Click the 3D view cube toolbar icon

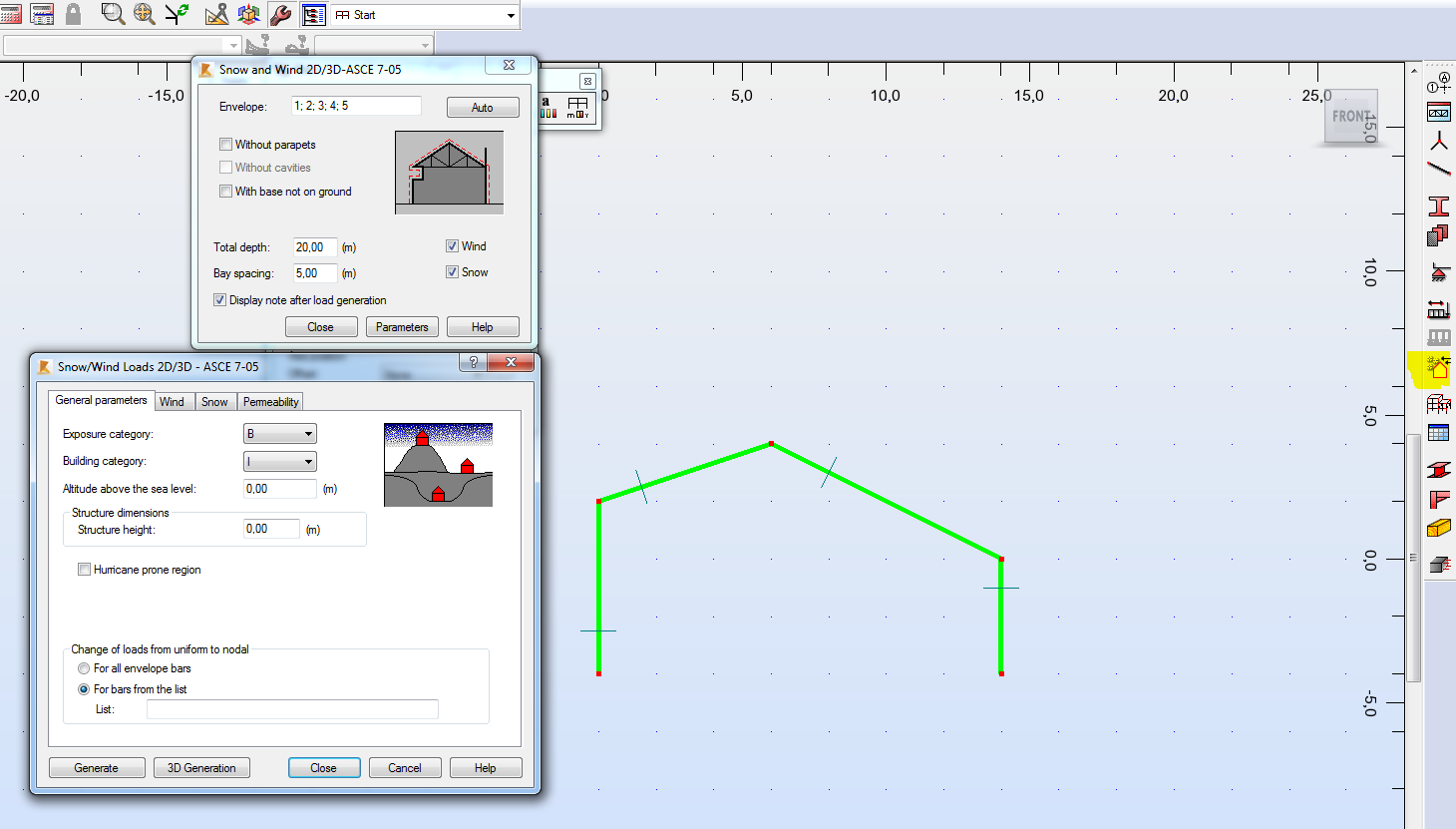[x=248, y=14]
